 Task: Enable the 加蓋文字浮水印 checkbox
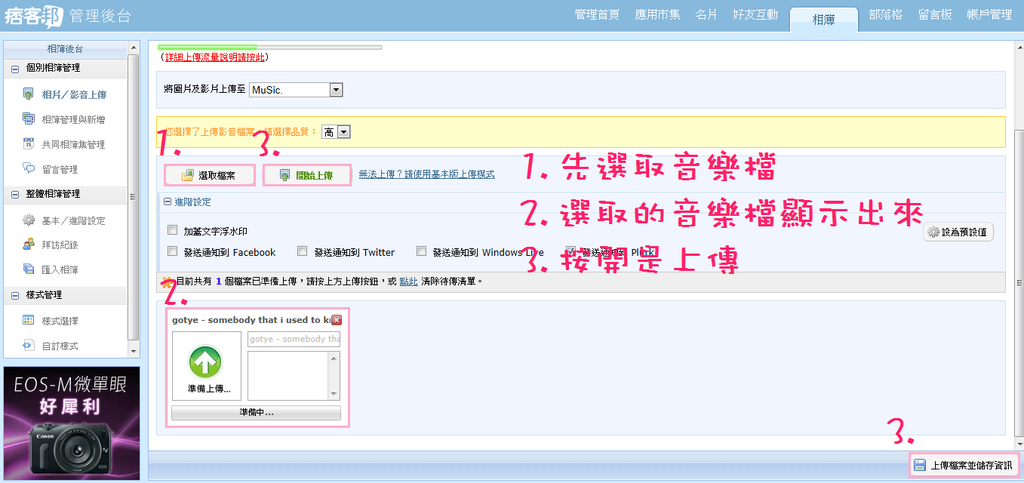tap(172, 230)
